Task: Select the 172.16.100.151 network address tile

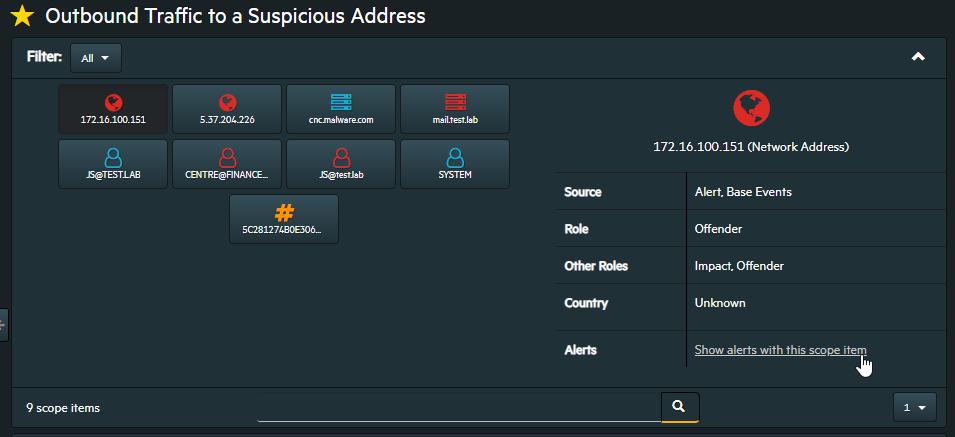Action: pos(113,109)
